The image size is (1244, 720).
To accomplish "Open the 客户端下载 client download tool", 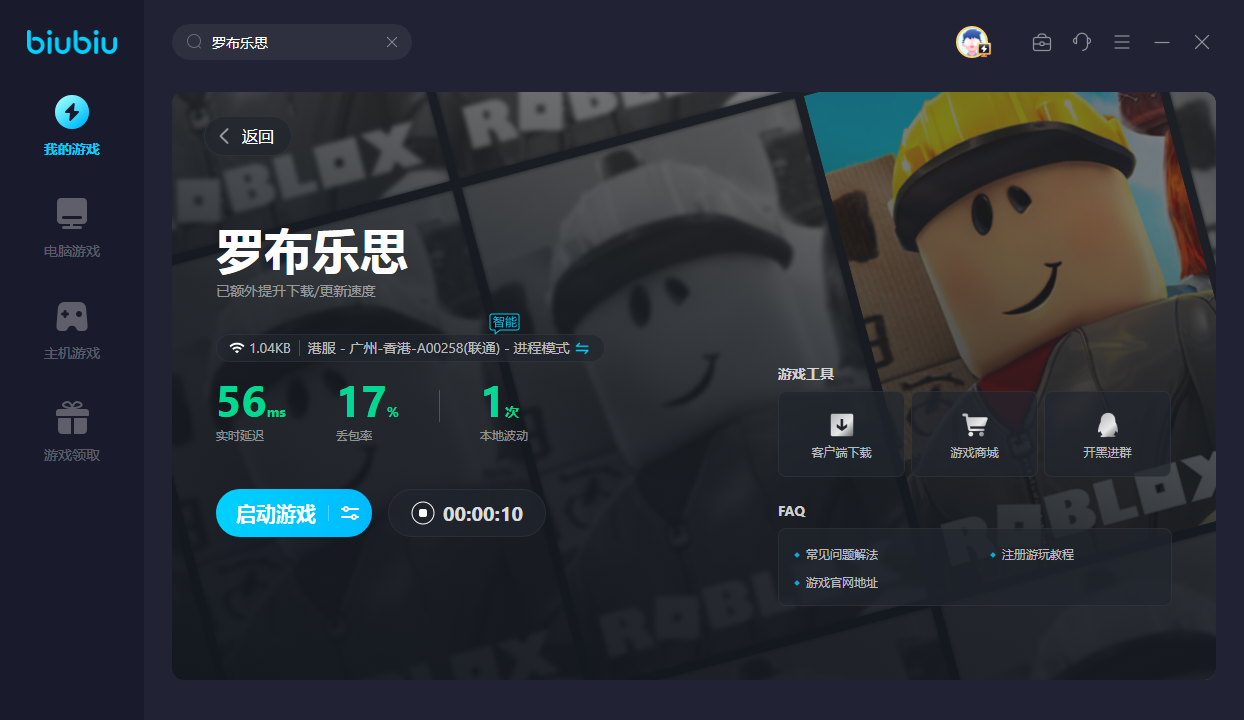I will click(x=841, y=434).
